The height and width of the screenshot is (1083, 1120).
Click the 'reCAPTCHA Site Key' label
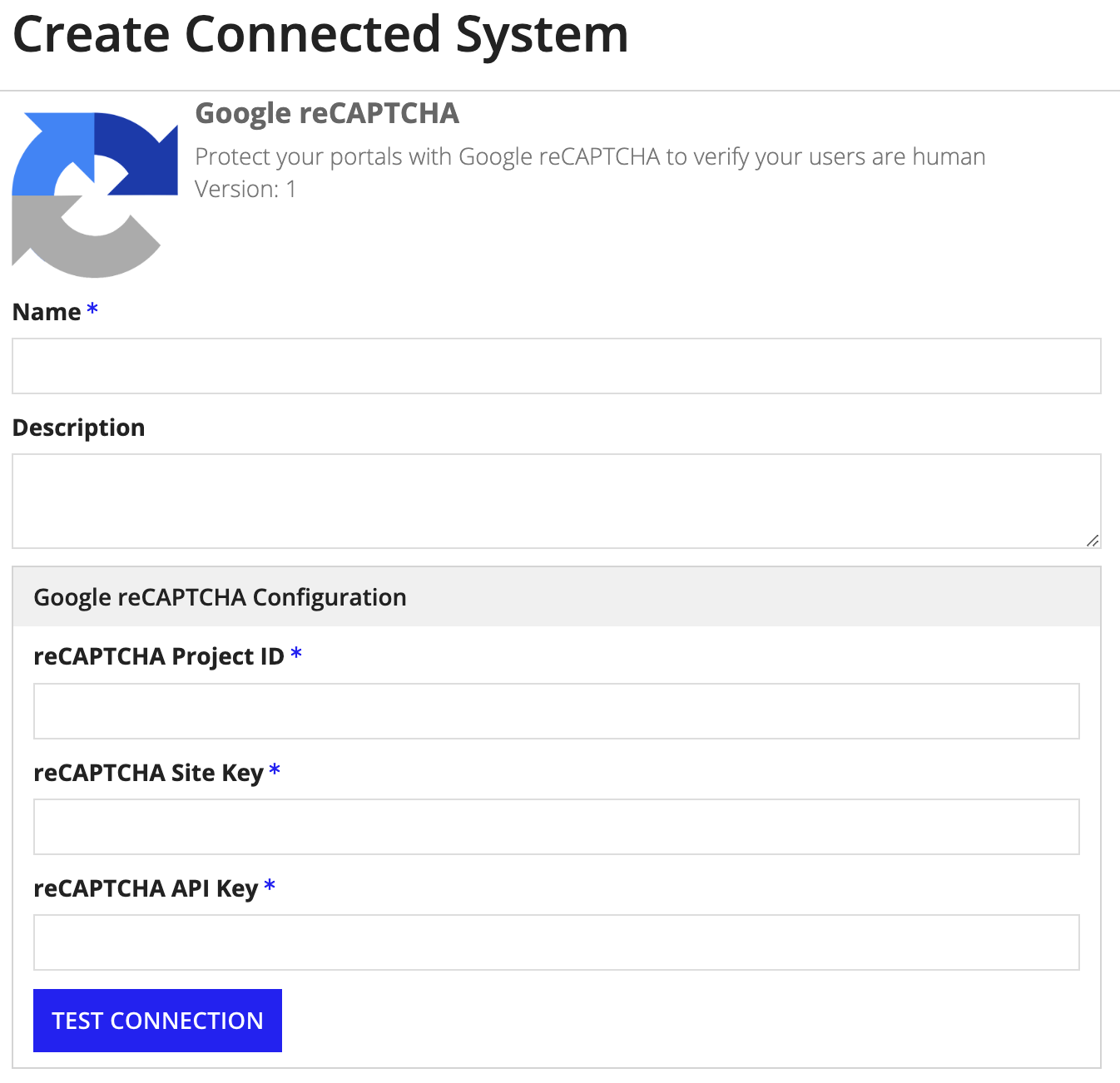tap(148, 773)
